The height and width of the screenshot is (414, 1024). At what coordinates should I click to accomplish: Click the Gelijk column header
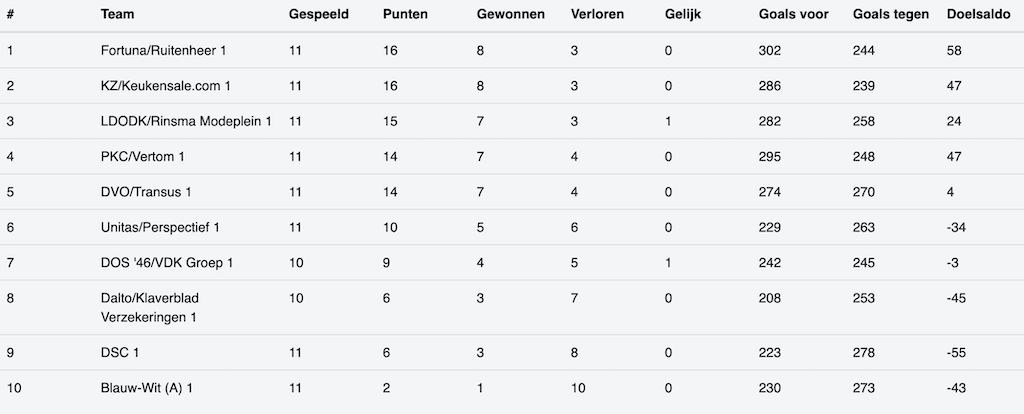coord(682,15)
